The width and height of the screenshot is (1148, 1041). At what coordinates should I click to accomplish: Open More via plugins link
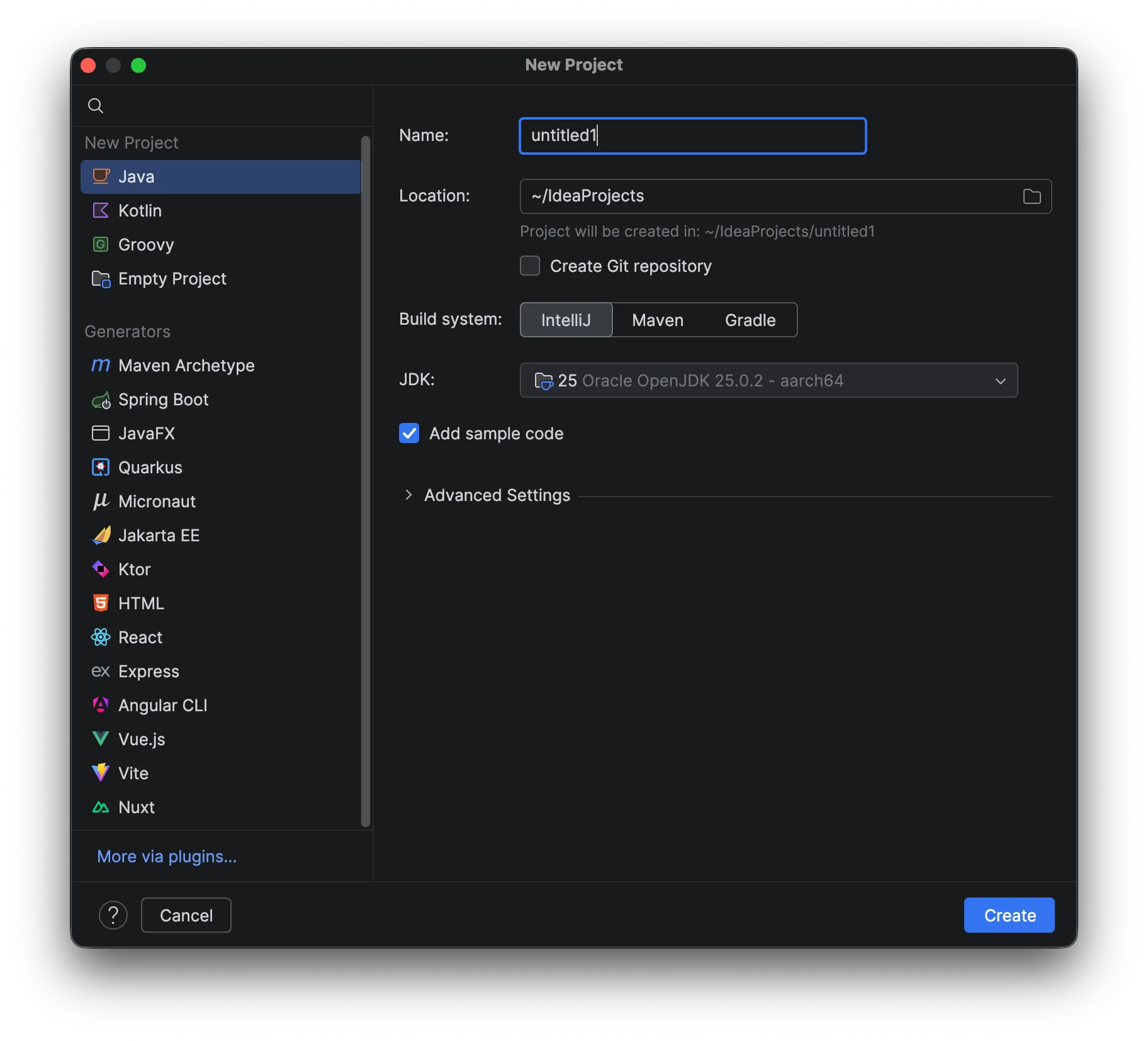(x=166, y=857)
